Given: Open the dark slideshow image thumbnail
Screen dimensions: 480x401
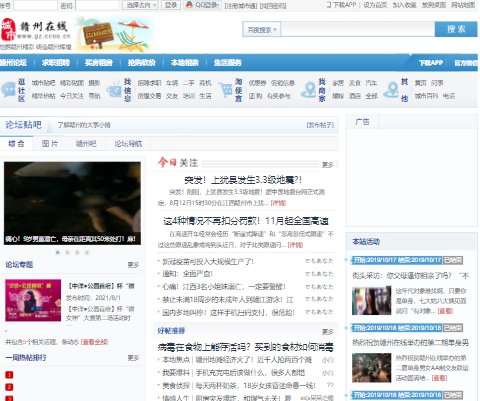Looking at the screenshot, I should pyautogui.click(x=72, y=203).
